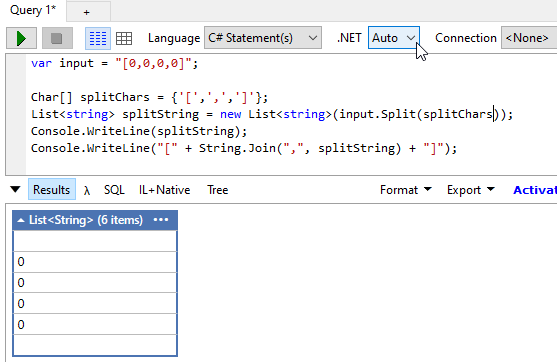
Task: Add a new query tab with plus
Action: click(x=87, y=12)
